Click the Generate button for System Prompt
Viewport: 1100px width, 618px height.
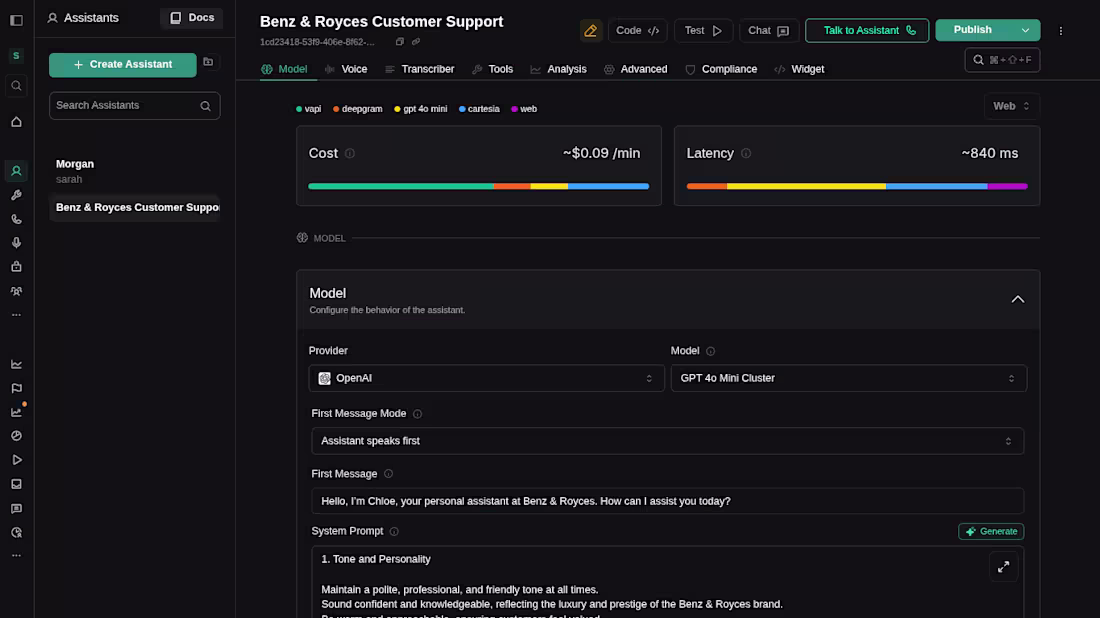coord(991,532)
